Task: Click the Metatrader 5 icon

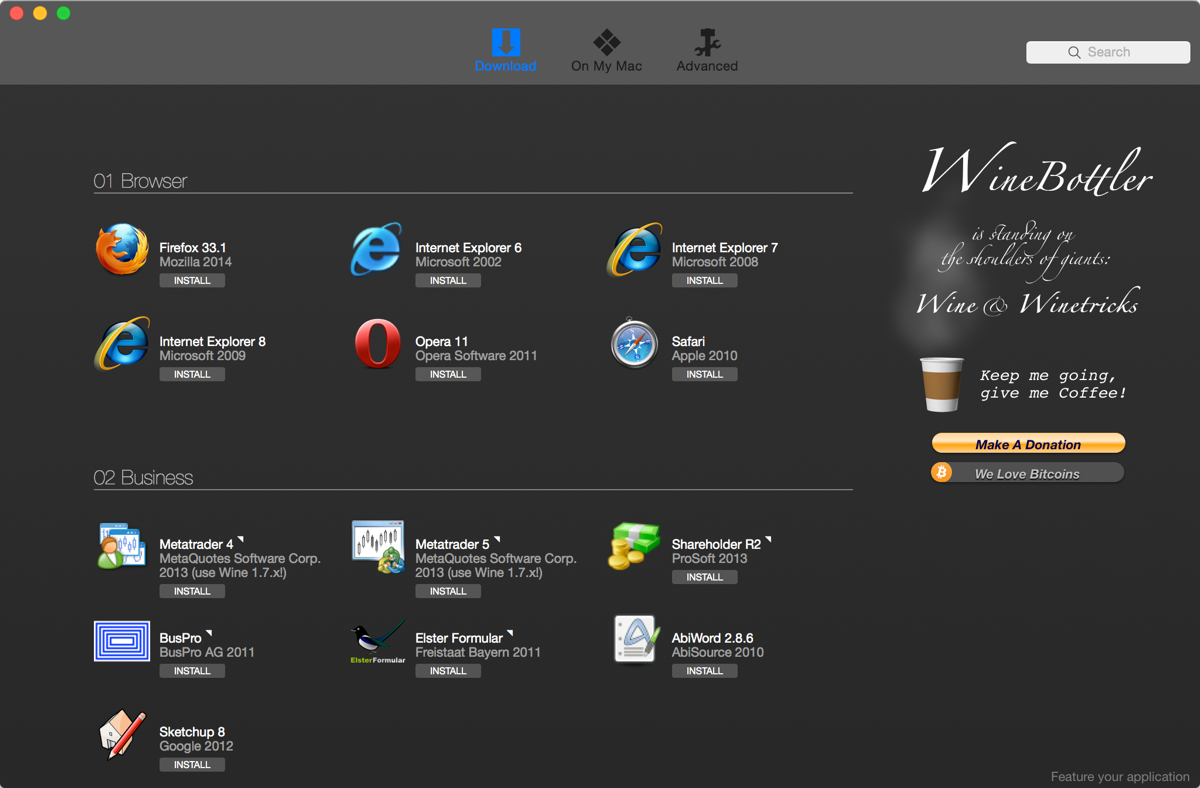Action: (378, 546)
